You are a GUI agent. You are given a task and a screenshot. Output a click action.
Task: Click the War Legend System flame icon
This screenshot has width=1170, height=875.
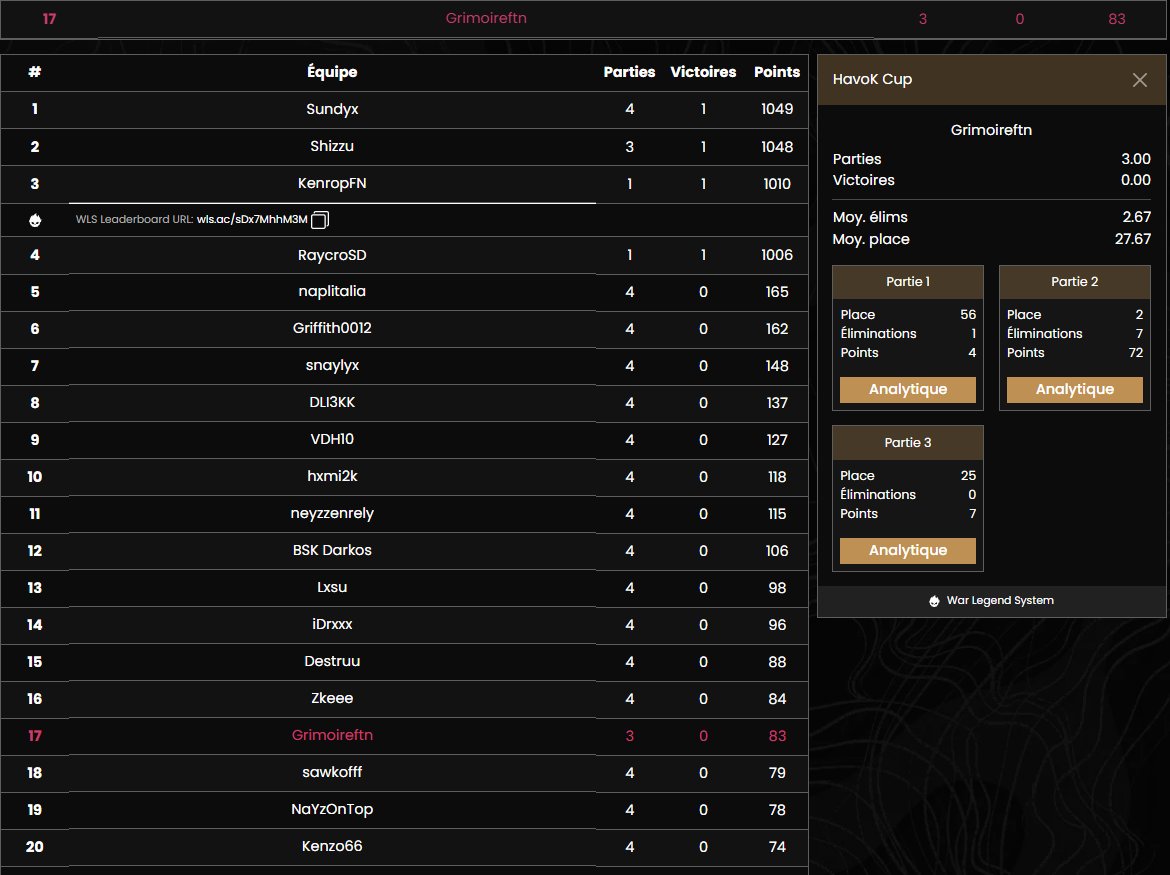click(934, 601)
